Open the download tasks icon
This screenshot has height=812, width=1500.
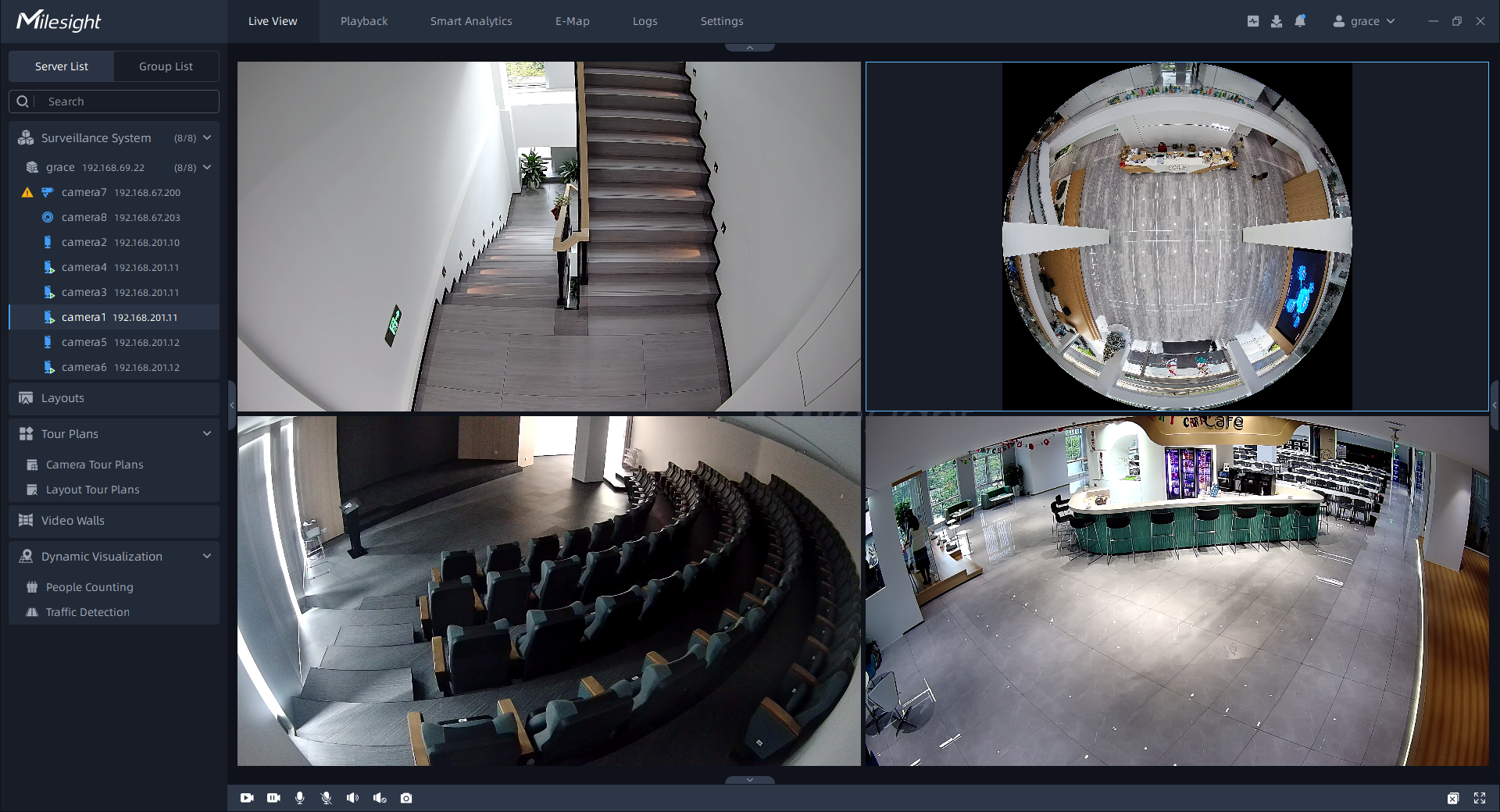pos(1277,21)
